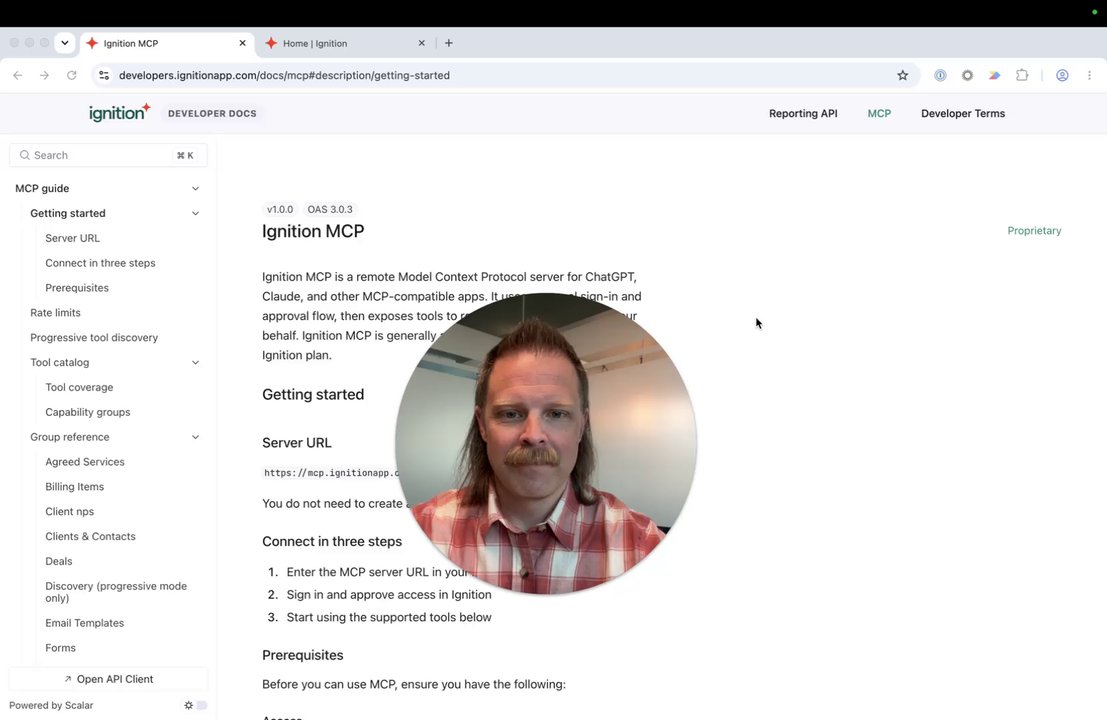Follow the Powered by Scalar link
1107x720 pixels.
tap(51, 705)
